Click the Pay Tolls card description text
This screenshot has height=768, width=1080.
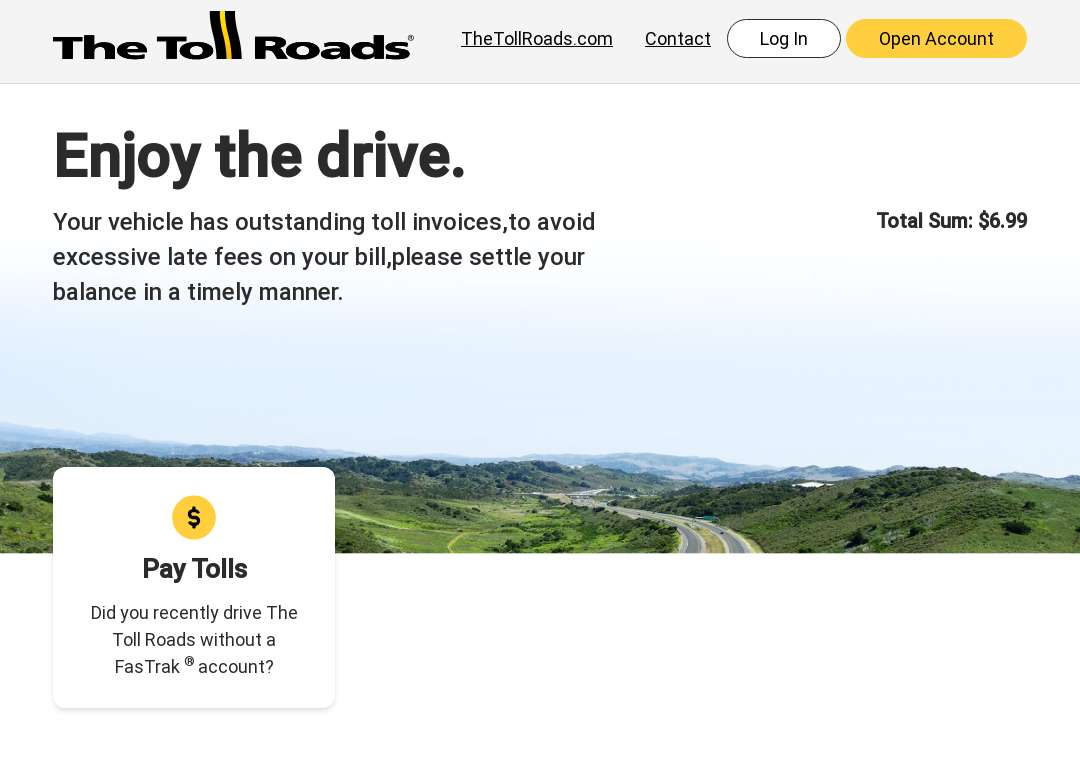pos(194,640)
